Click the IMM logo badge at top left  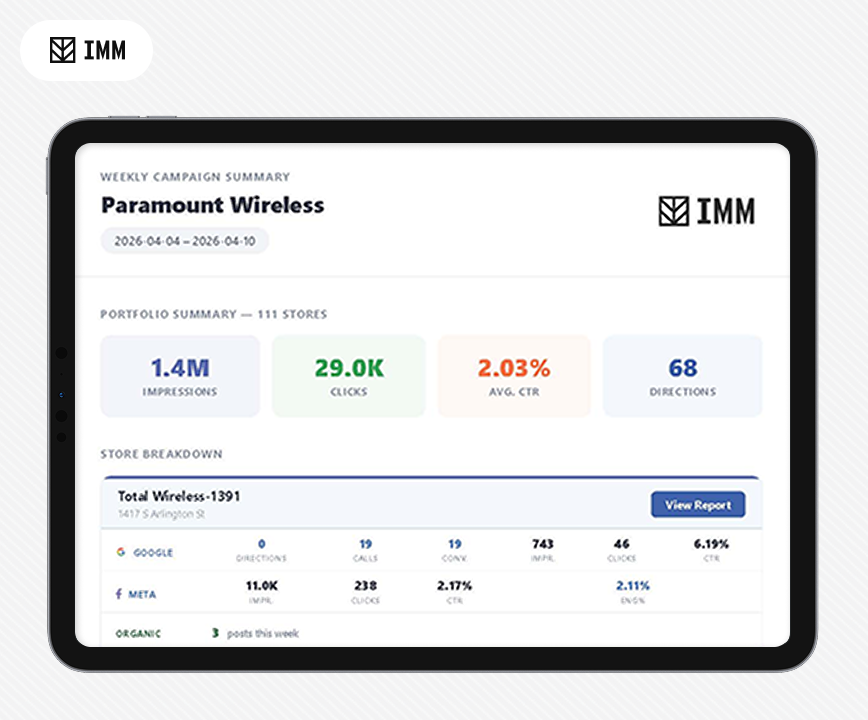(x=87, y=50)
